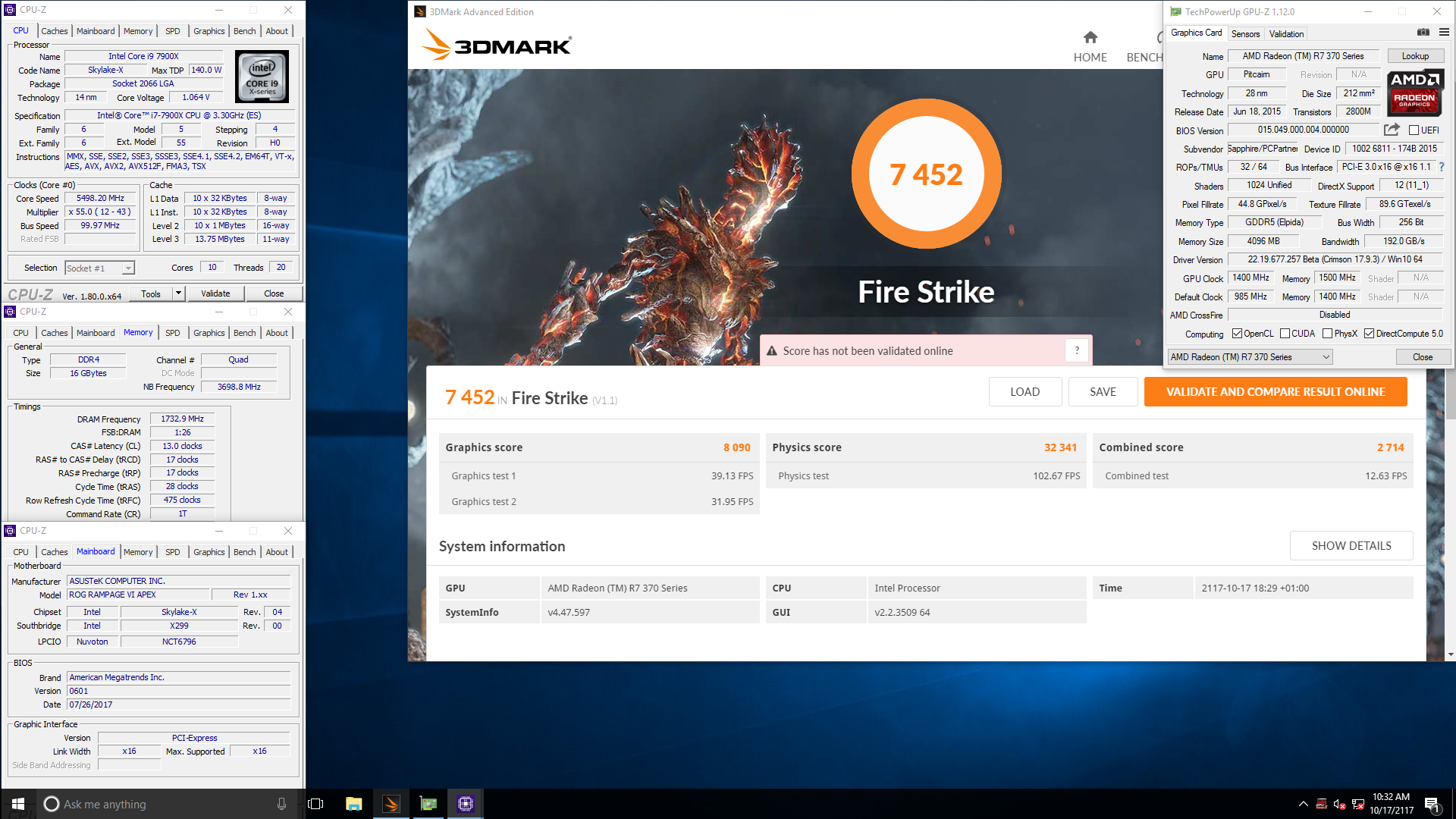Open the AMD Radeon R7 370 GPU selector dropdown
1456x819 pixels.
1250,357
